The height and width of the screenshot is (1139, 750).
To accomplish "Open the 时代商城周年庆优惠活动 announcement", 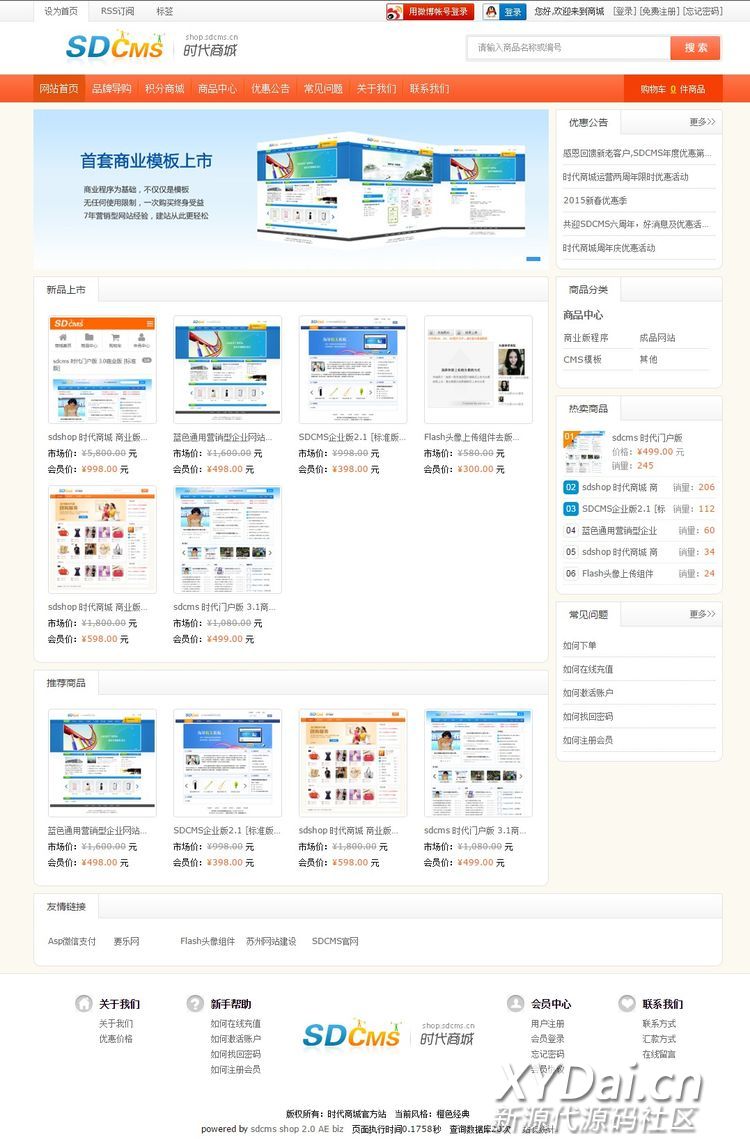I will tap(609, 248).
